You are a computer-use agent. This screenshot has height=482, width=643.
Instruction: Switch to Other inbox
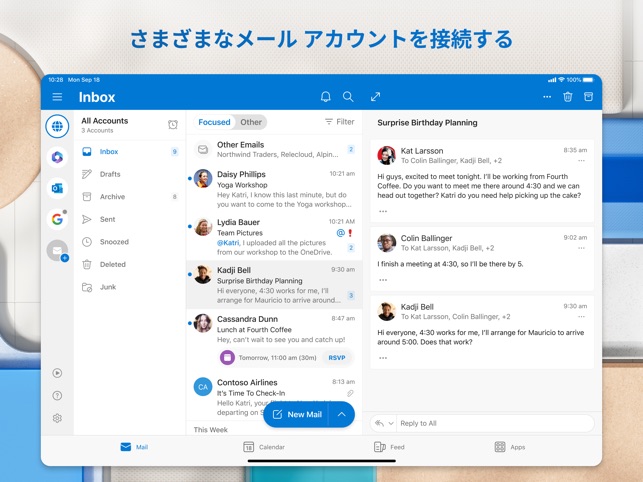pyautogui.click(x=251, y=122)
